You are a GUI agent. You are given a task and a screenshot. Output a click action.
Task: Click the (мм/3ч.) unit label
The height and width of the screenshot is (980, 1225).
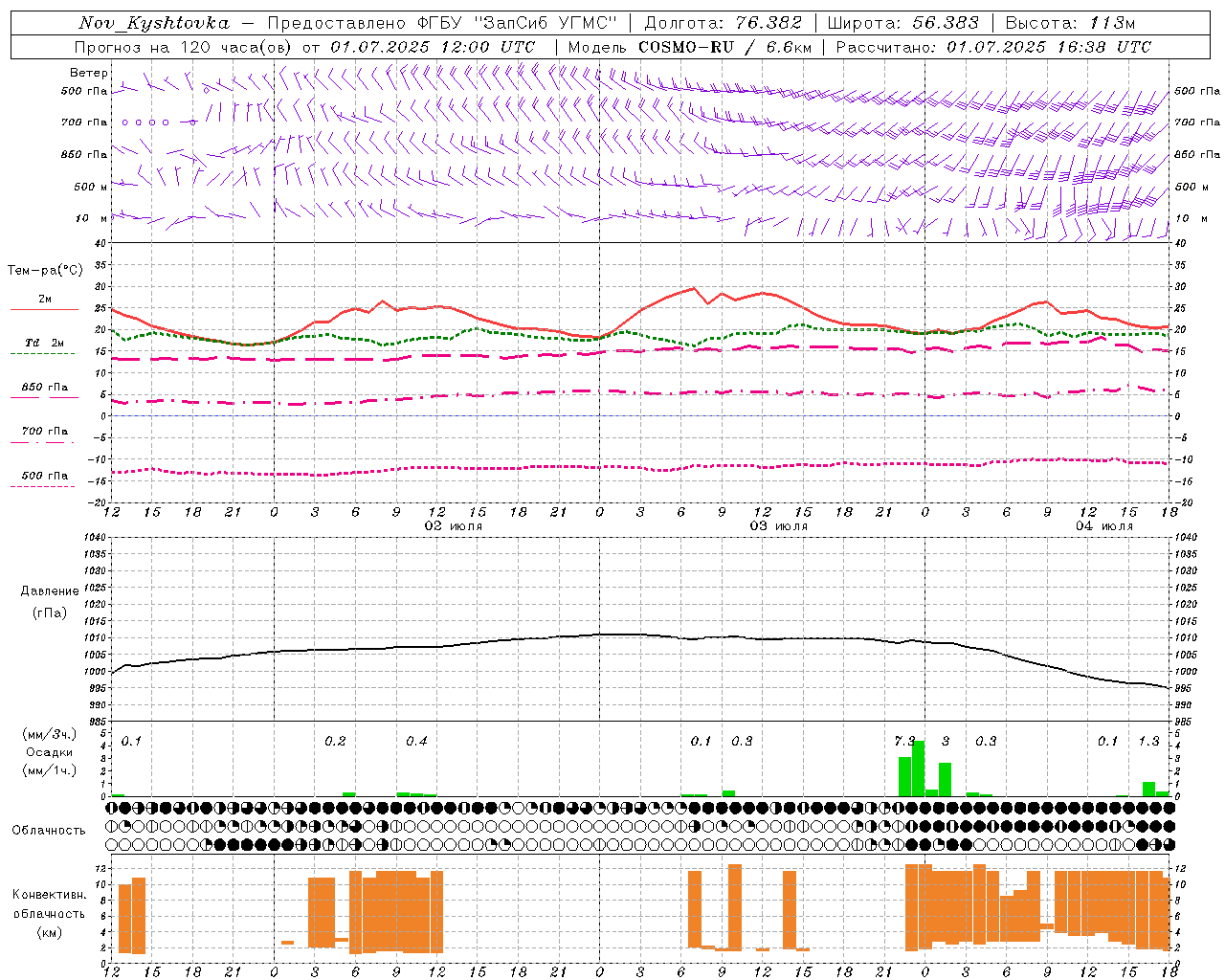pos(49,734)
